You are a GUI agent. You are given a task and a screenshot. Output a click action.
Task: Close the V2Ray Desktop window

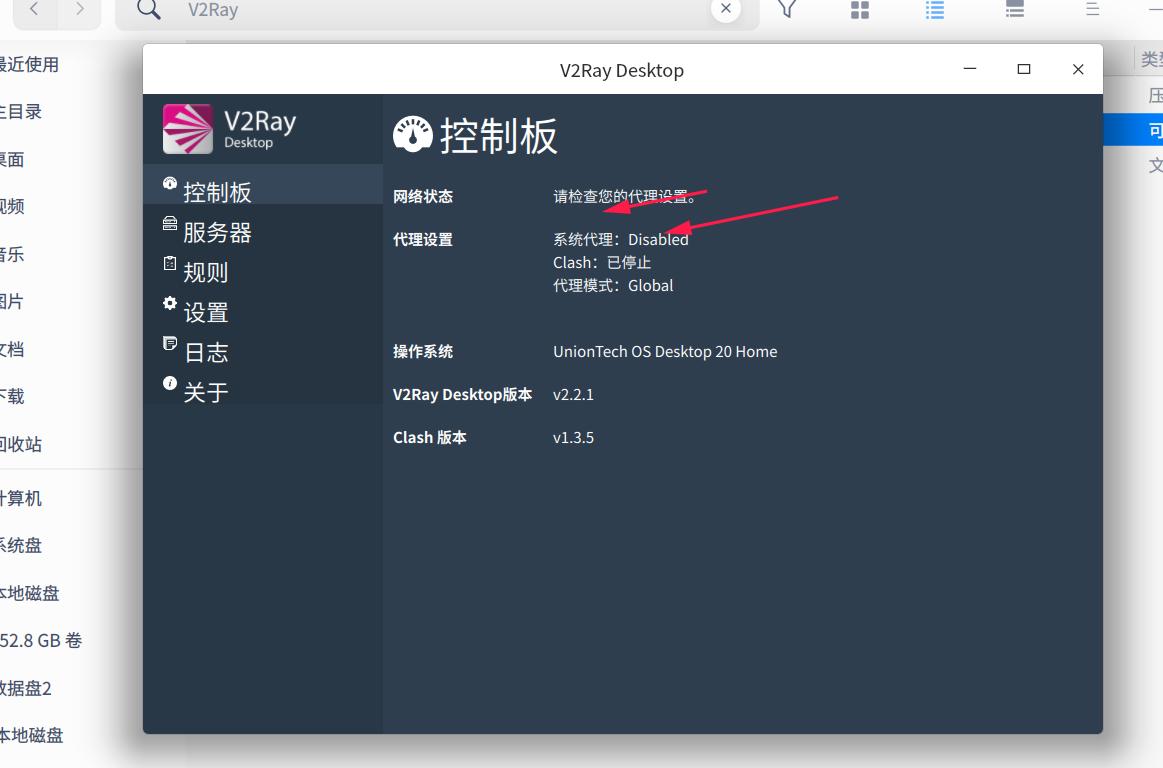[x=1078, y=69]
